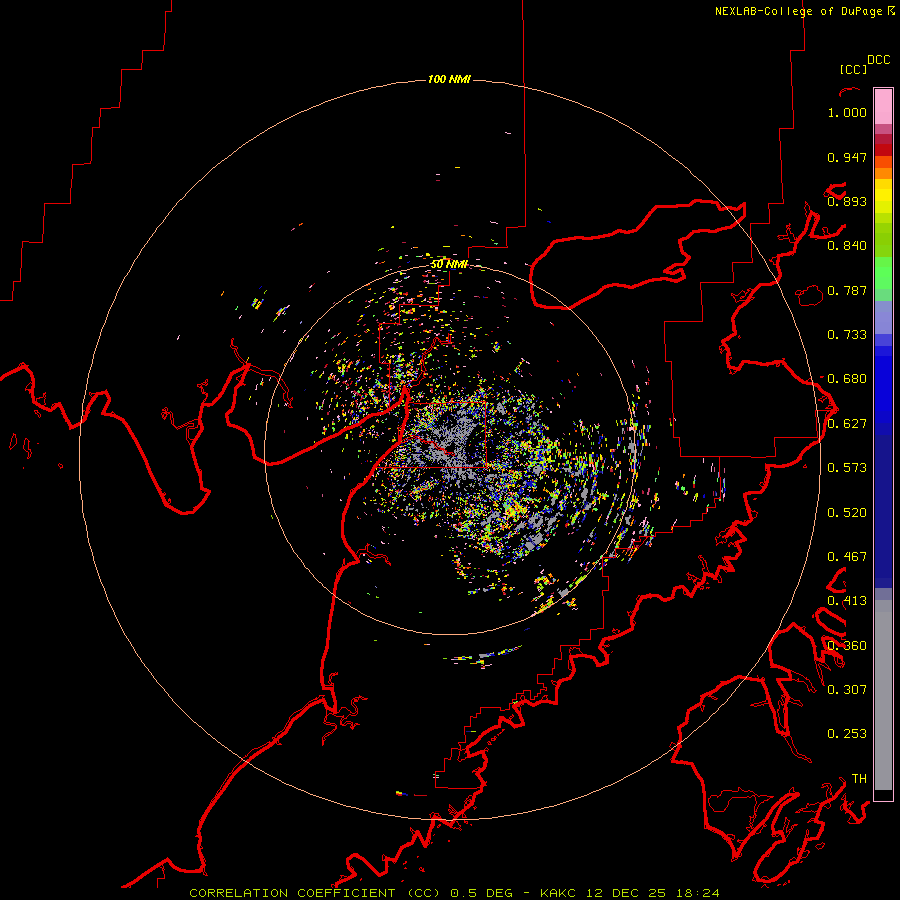Click the NEXLAB-College of DuPage label
Screen dimensions: 900x900
tap(798, 11)
